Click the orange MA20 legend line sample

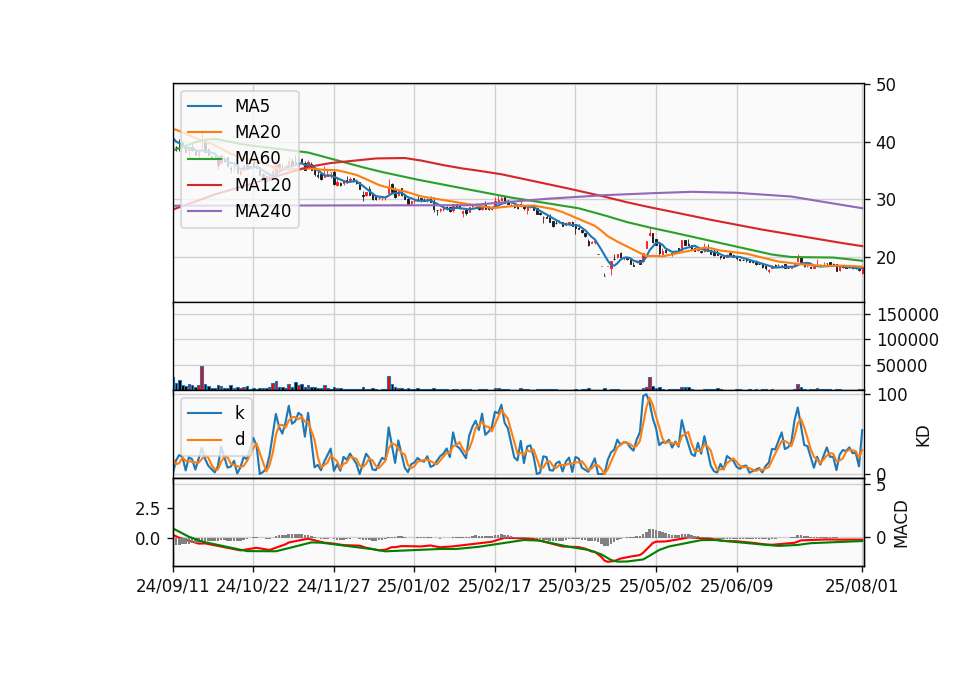point(204,132)
